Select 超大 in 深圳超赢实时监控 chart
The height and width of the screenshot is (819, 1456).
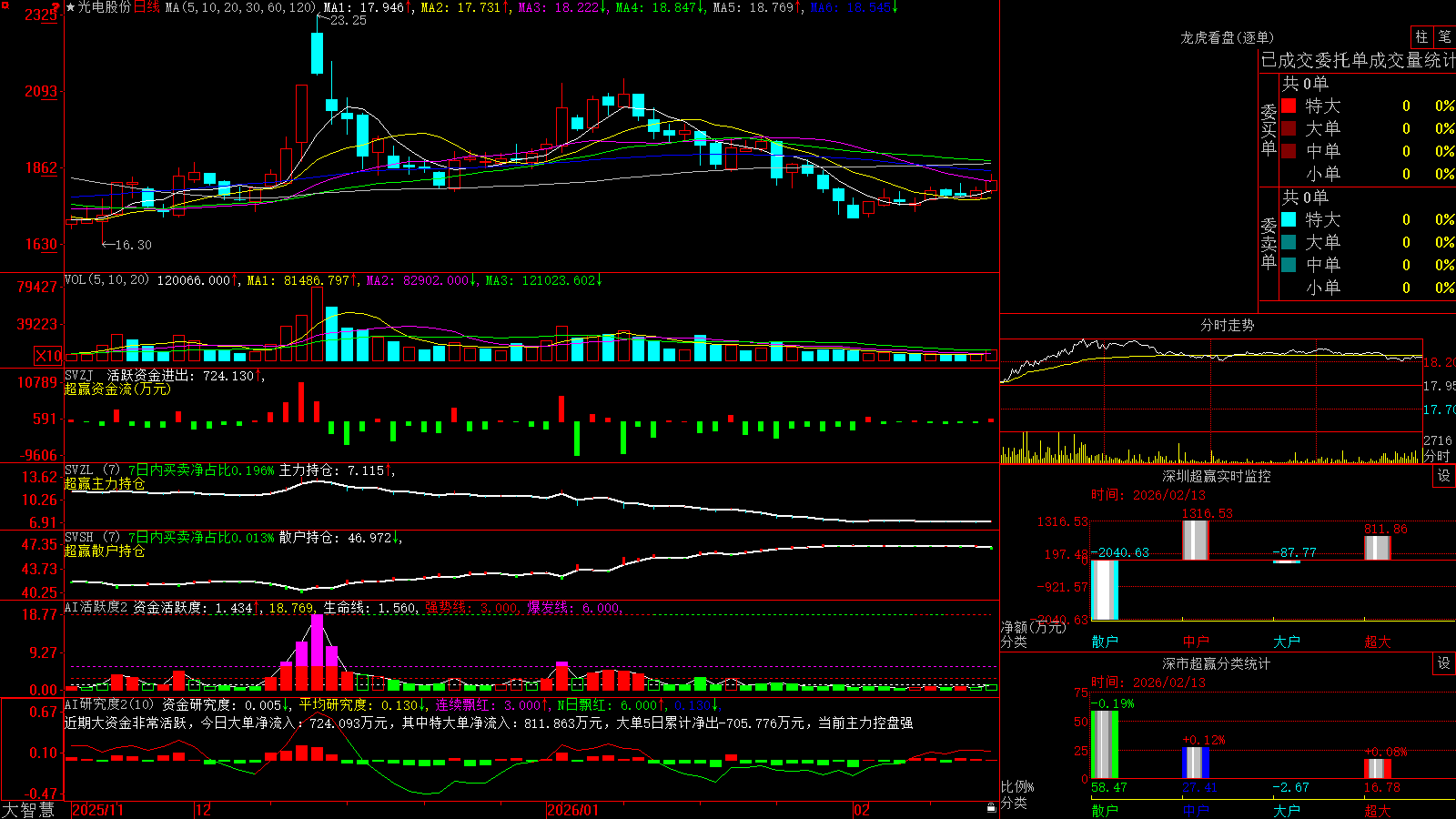point(1378,642)
